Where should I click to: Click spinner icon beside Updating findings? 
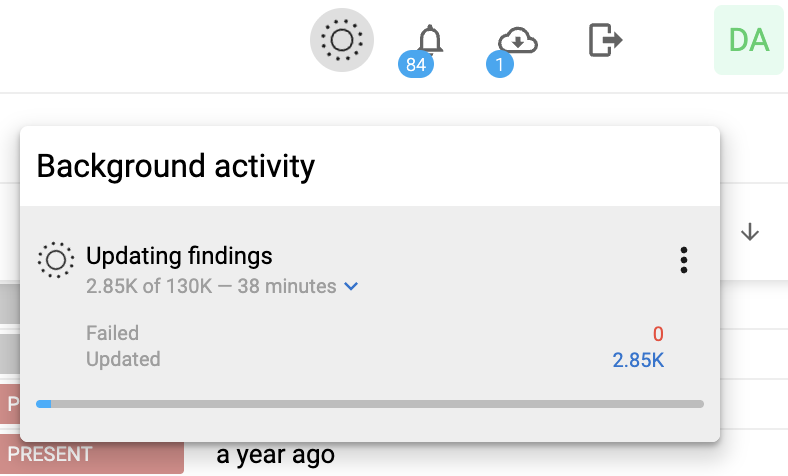coord(55,260)
